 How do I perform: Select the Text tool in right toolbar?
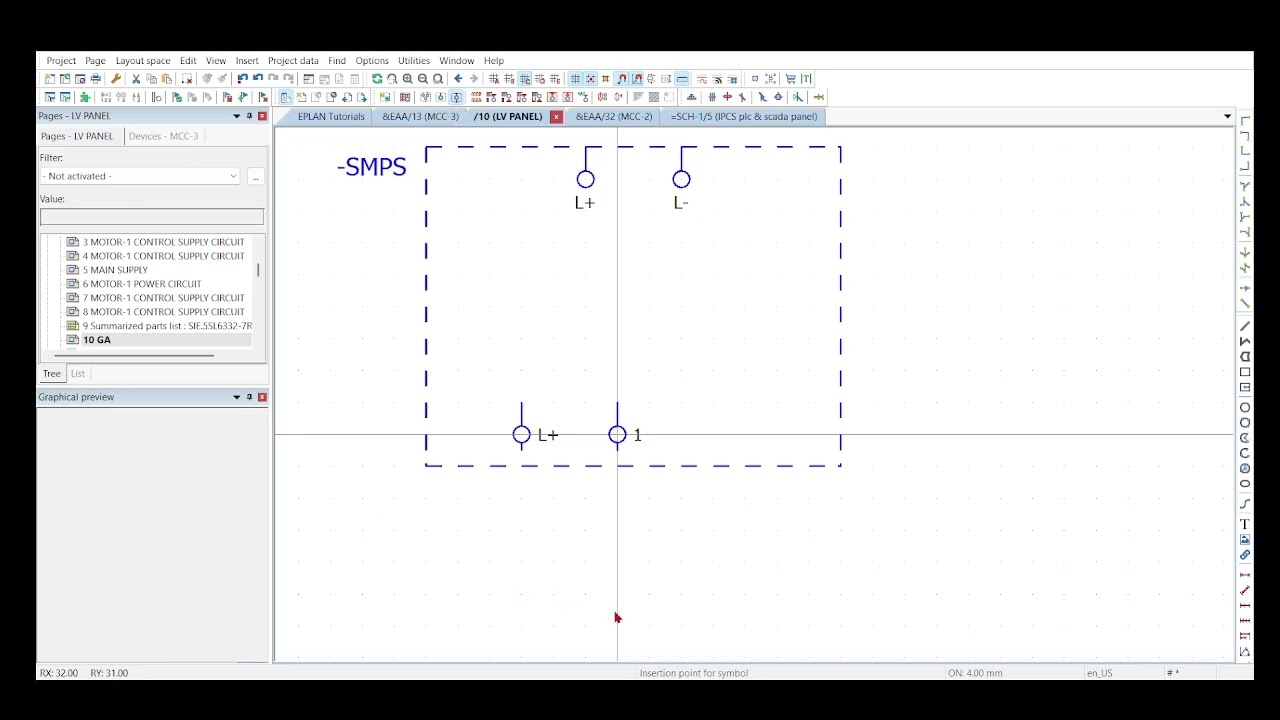coord(1245,524)
